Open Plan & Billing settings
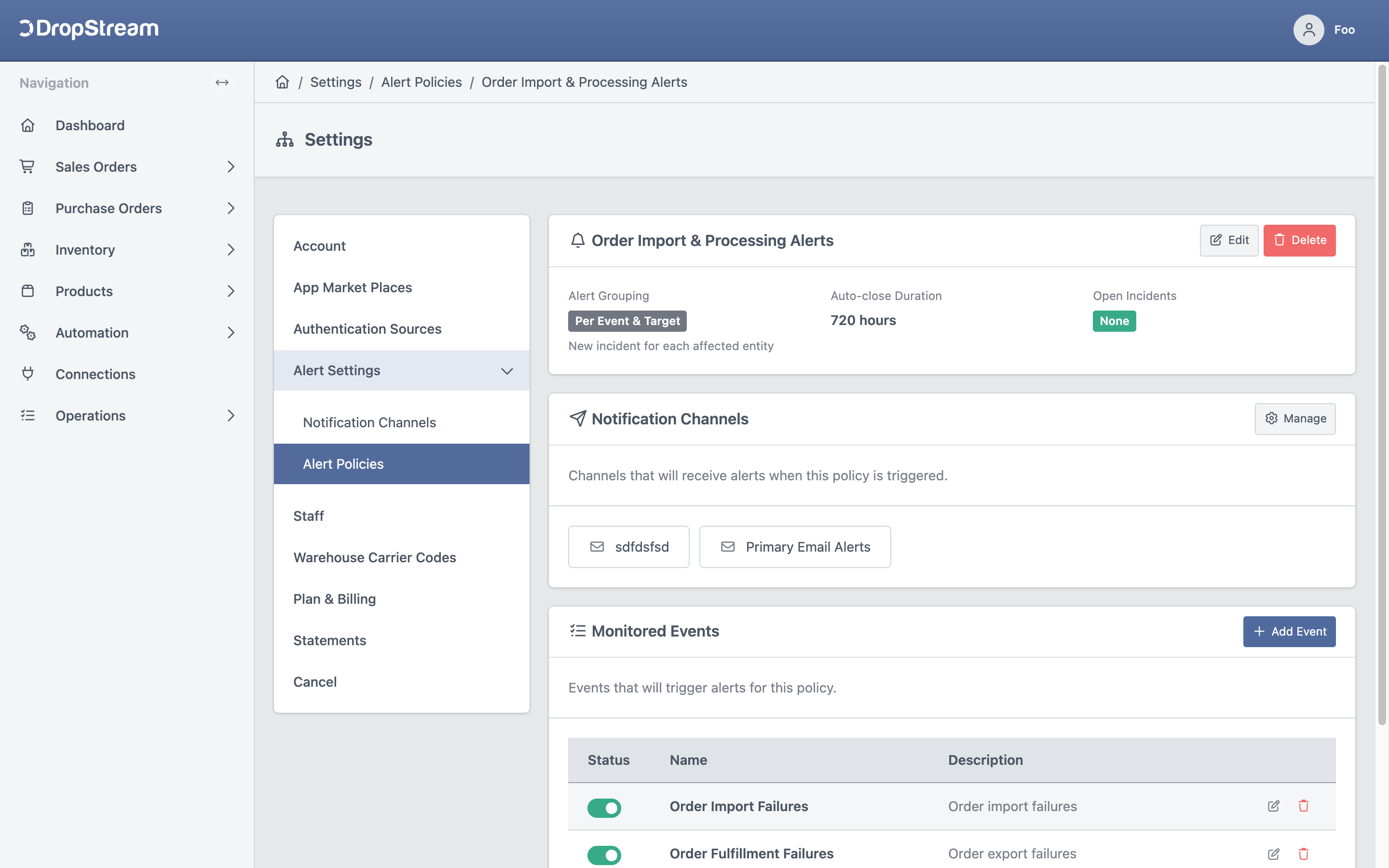 tap(401, 599)
